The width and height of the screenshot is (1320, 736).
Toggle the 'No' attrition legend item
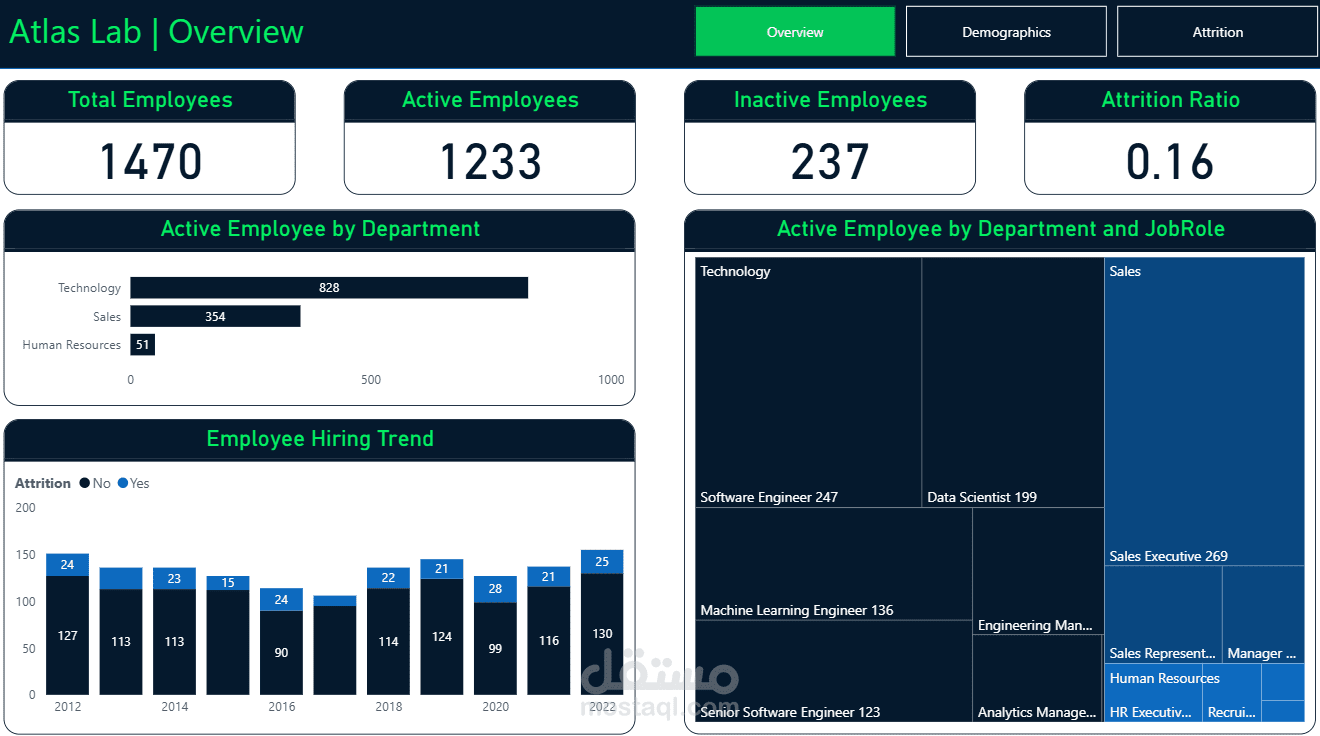coord(96,483)
